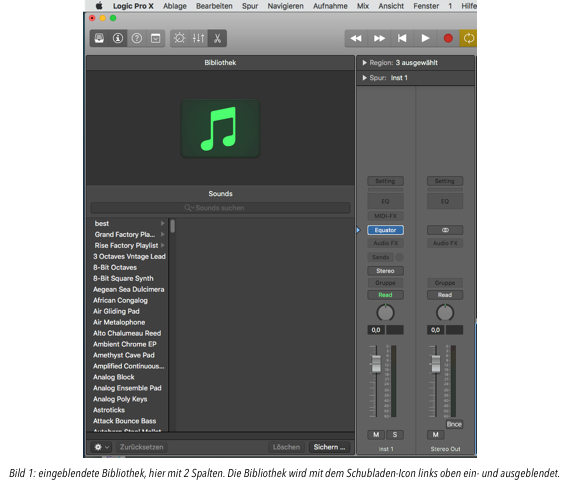The height and width of the screenshot is (489, 569).
Task: Open EQ slot on Inst 1 strip
Action: pos(385,201)
